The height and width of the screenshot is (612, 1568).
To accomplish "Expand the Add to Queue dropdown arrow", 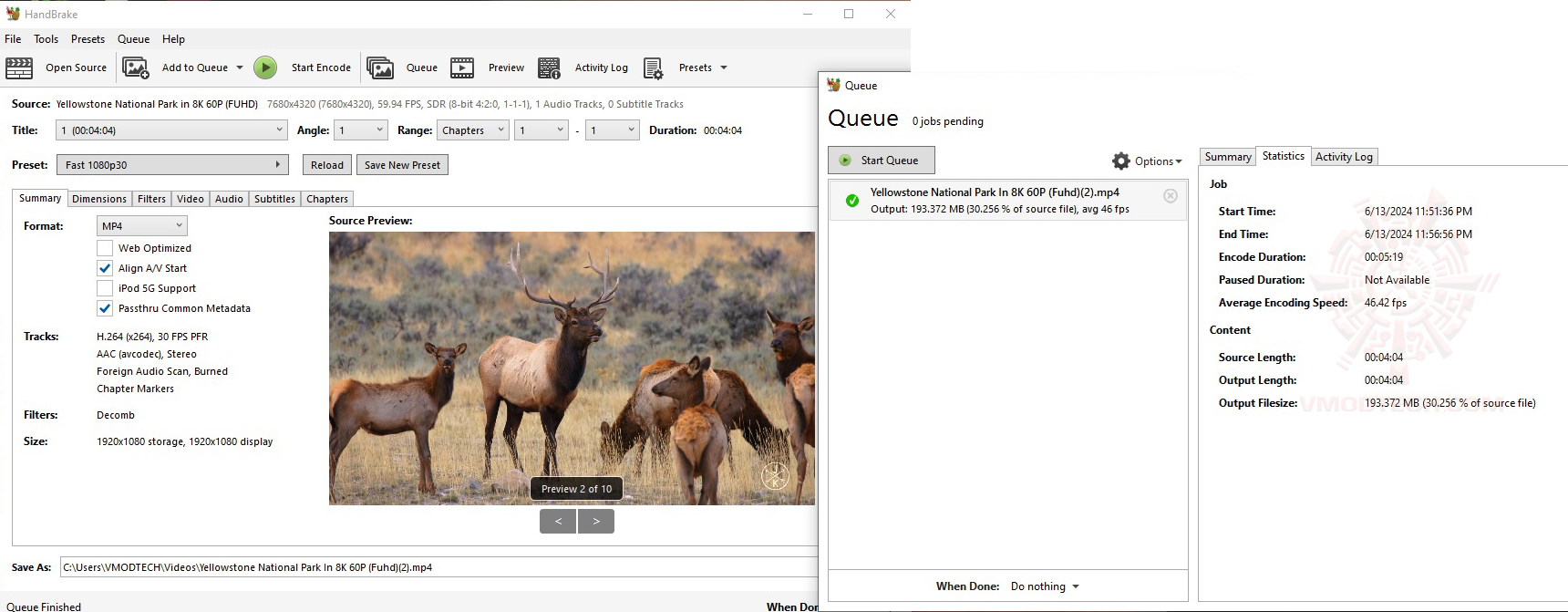I will coord(240,67).
